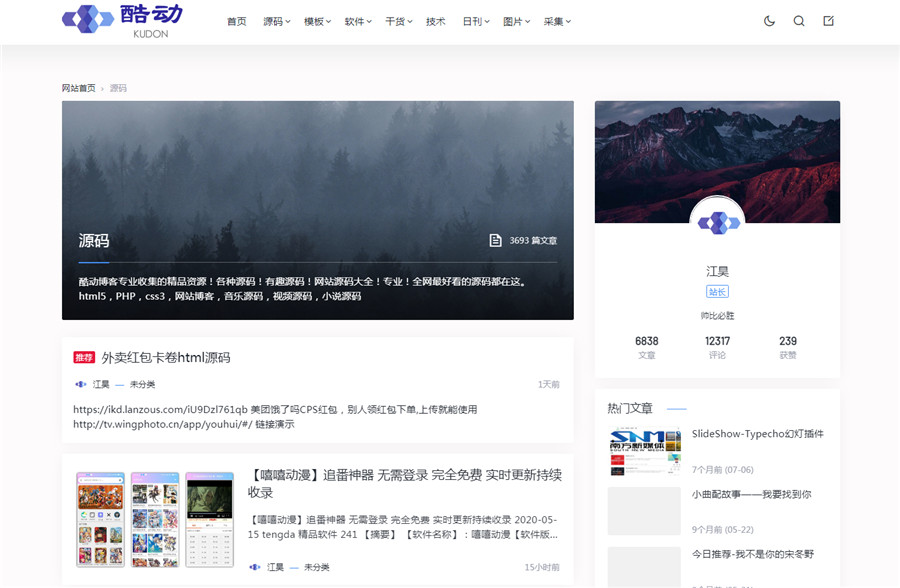Click the 网站首页 breadcrumb link
Image resolution: width=900 pixels, height=588 pixels.
click(79, 88)
